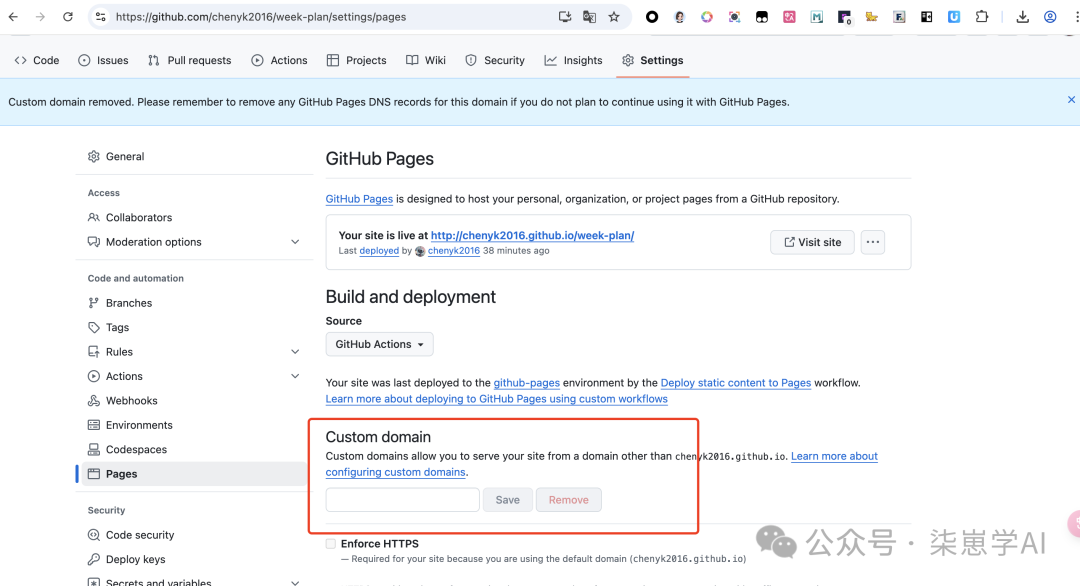Click the Deploy keys key icon
Image resolution: width=1080 pixels, height=586 pixels.
pyautogui.click(x=94, y=559)
